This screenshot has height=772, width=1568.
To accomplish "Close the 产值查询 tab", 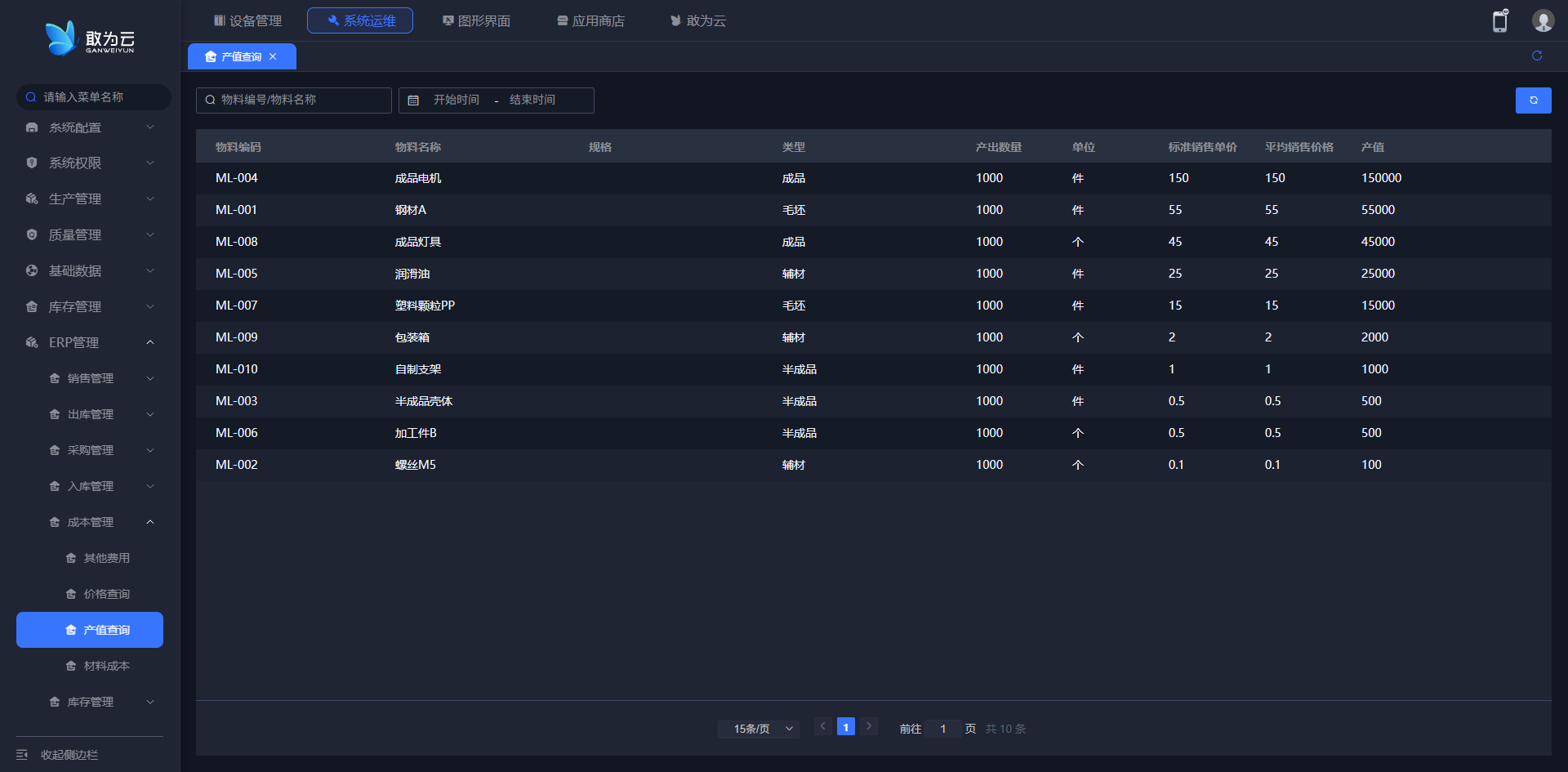I will [273, 56].
